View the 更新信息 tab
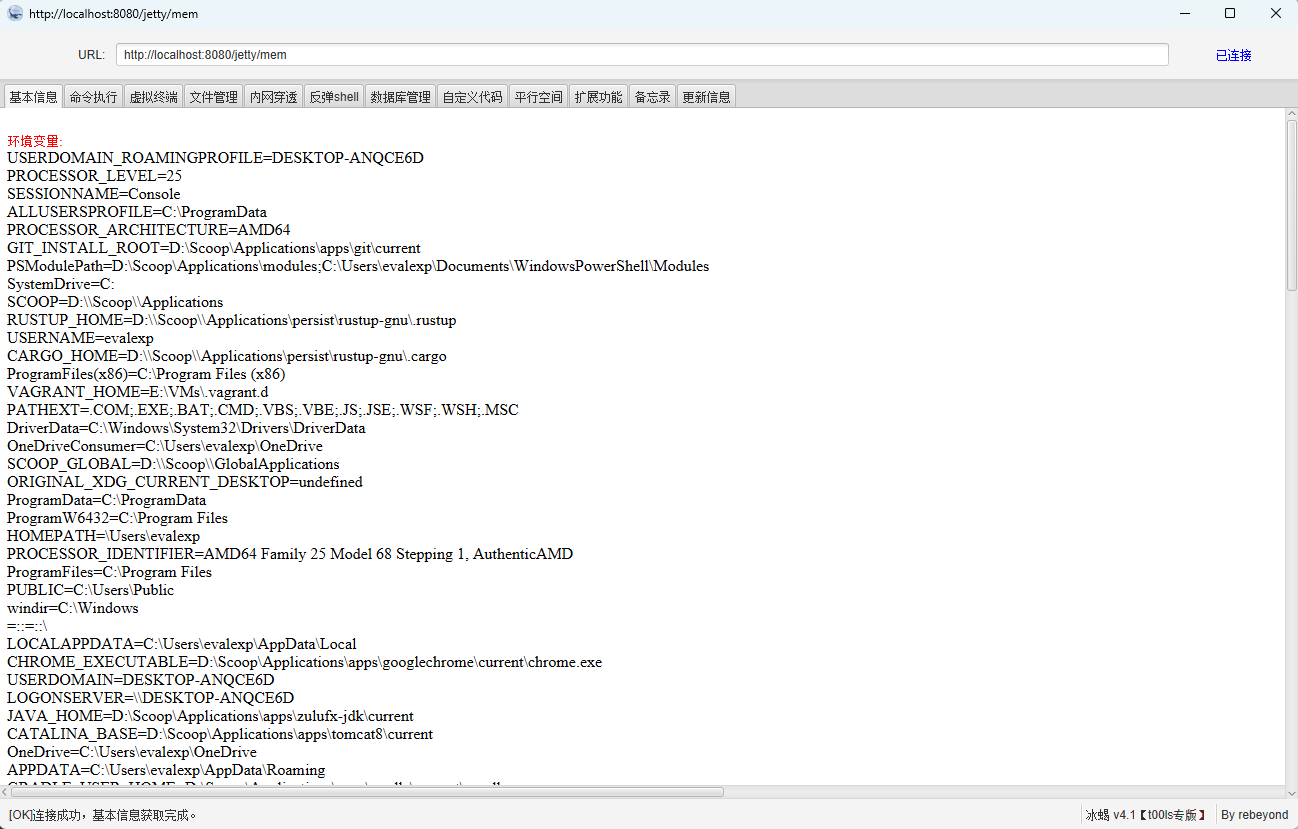The height and width of the screenshot is (829, 1298). 706,97
